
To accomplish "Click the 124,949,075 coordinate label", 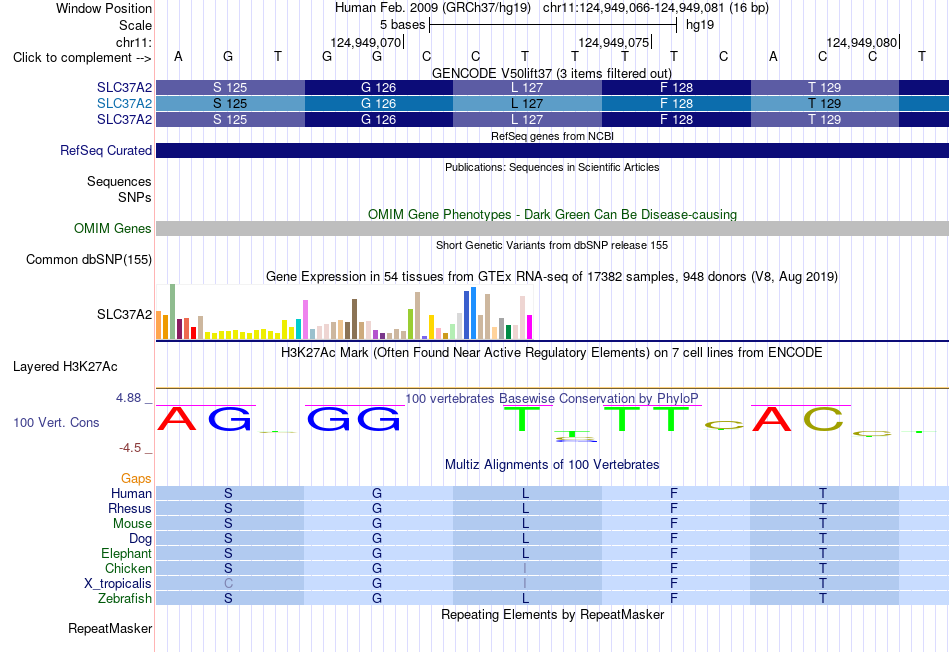I will click(614, 42).
